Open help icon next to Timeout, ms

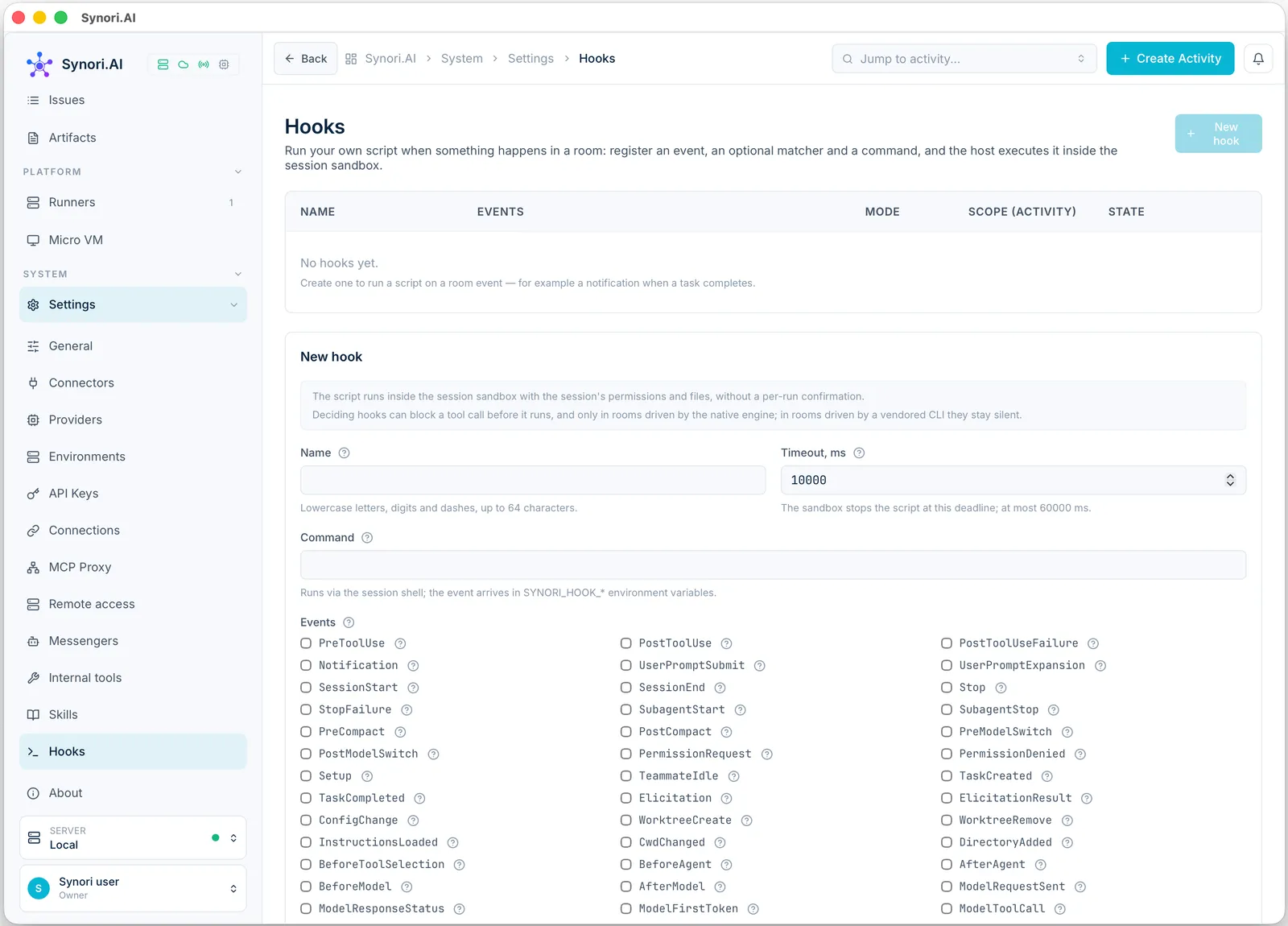click(x=859, y=453)
